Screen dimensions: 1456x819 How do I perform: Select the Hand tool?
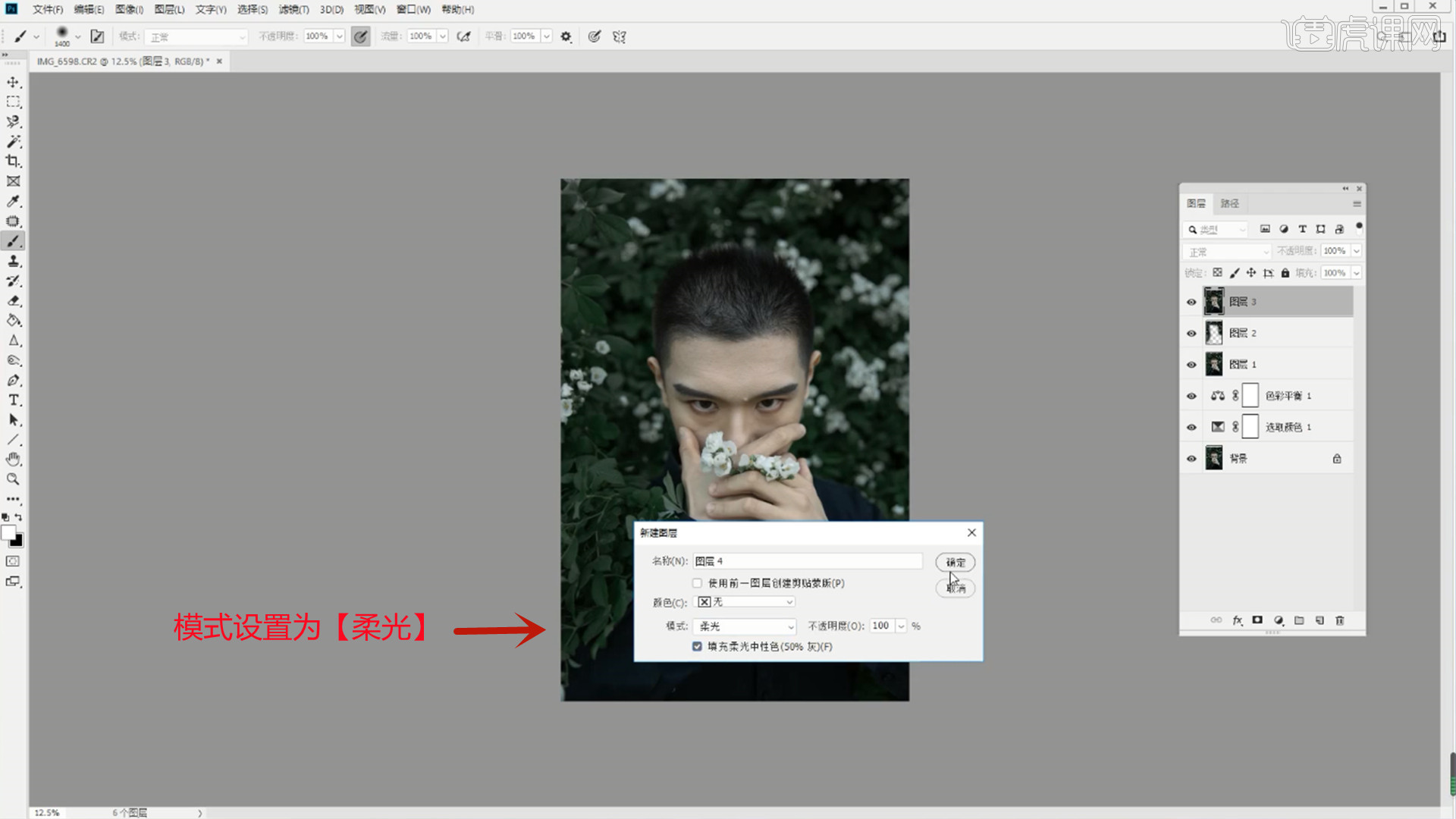pos(13,460)
